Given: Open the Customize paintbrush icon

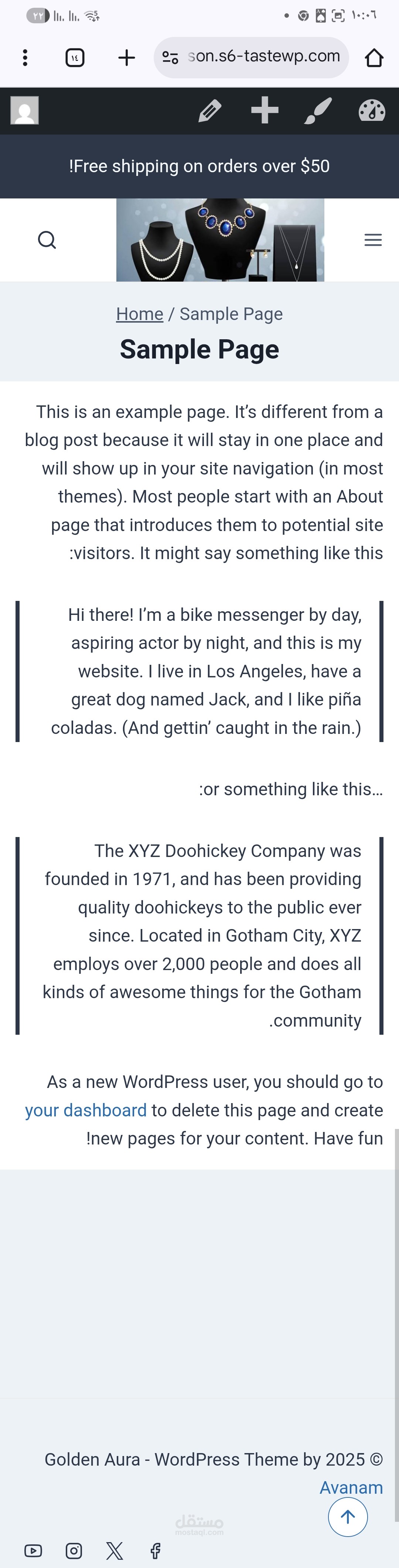Looking at the screenshot, I should pos(318,111).
